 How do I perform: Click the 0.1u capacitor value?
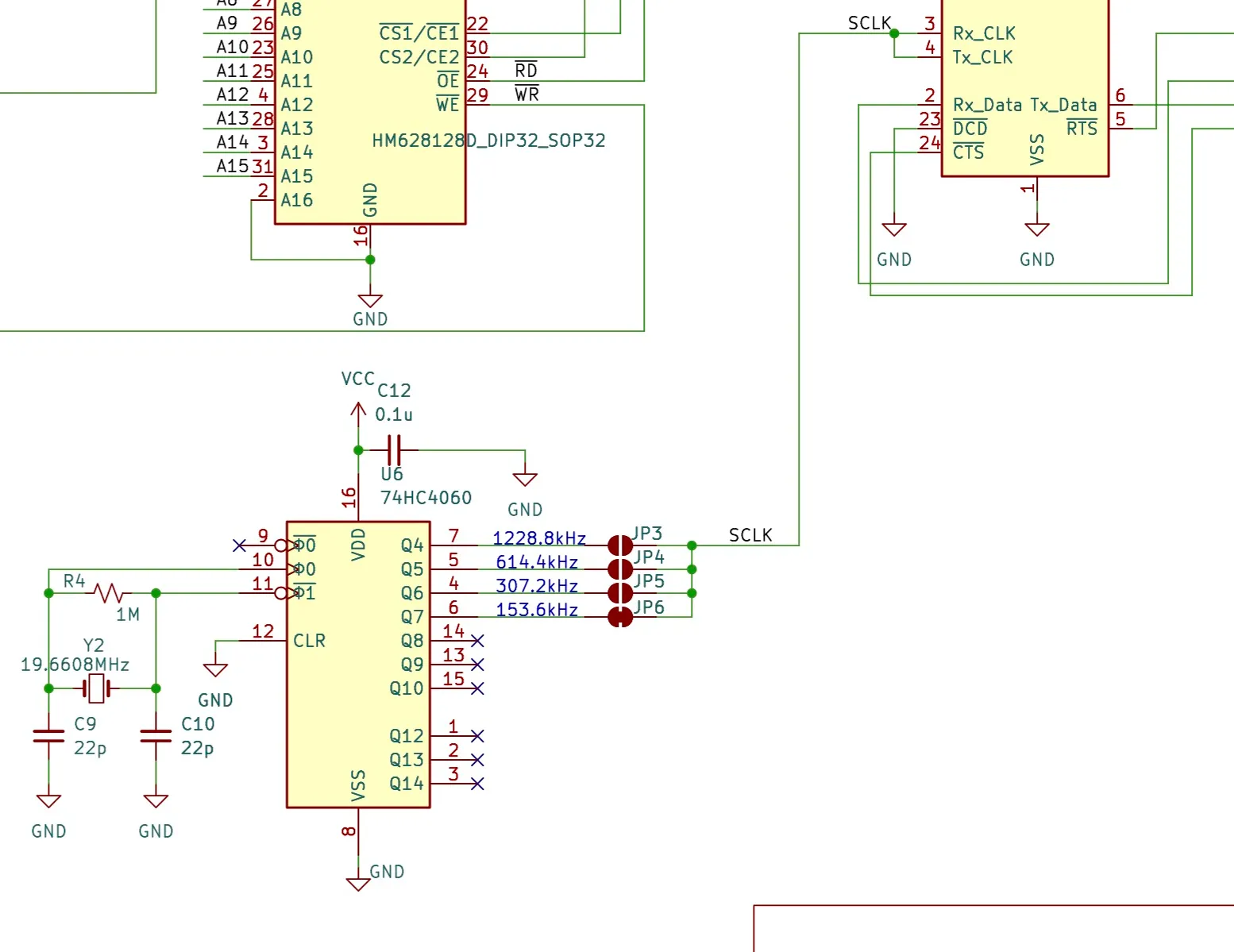coord(394,414)
